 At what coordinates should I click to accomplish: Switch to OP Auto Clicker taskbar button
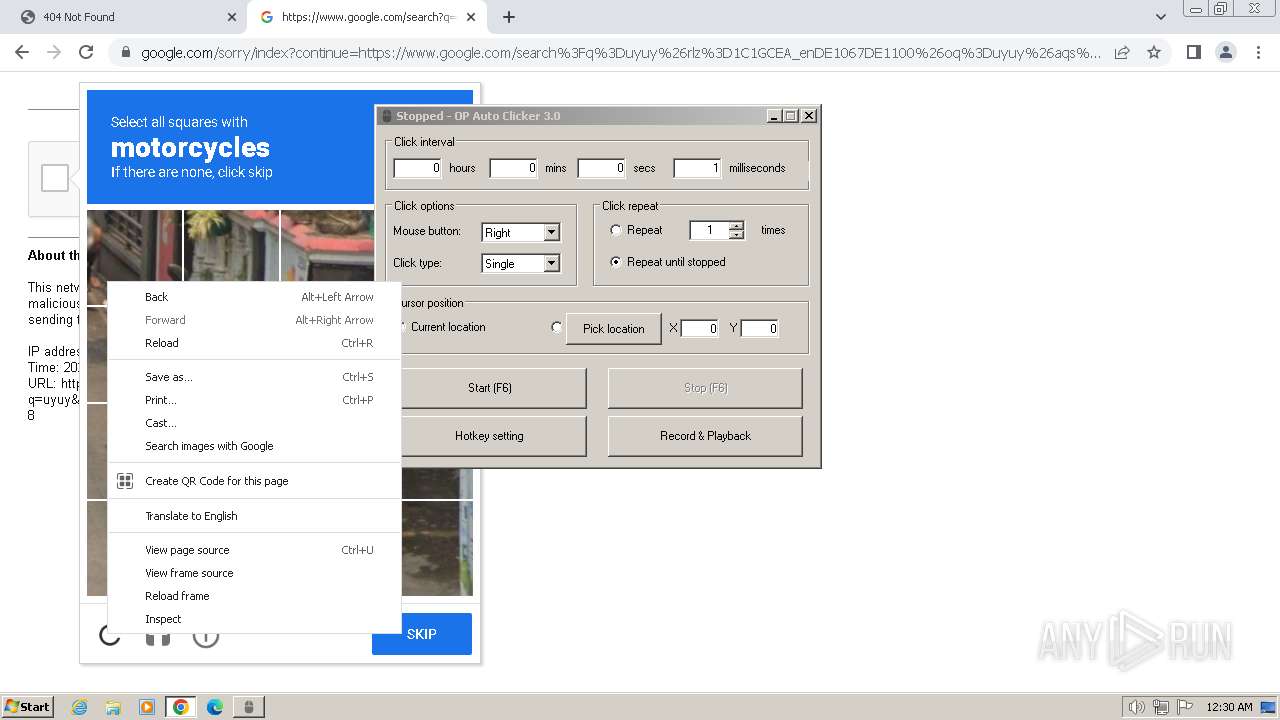point(249,707)
